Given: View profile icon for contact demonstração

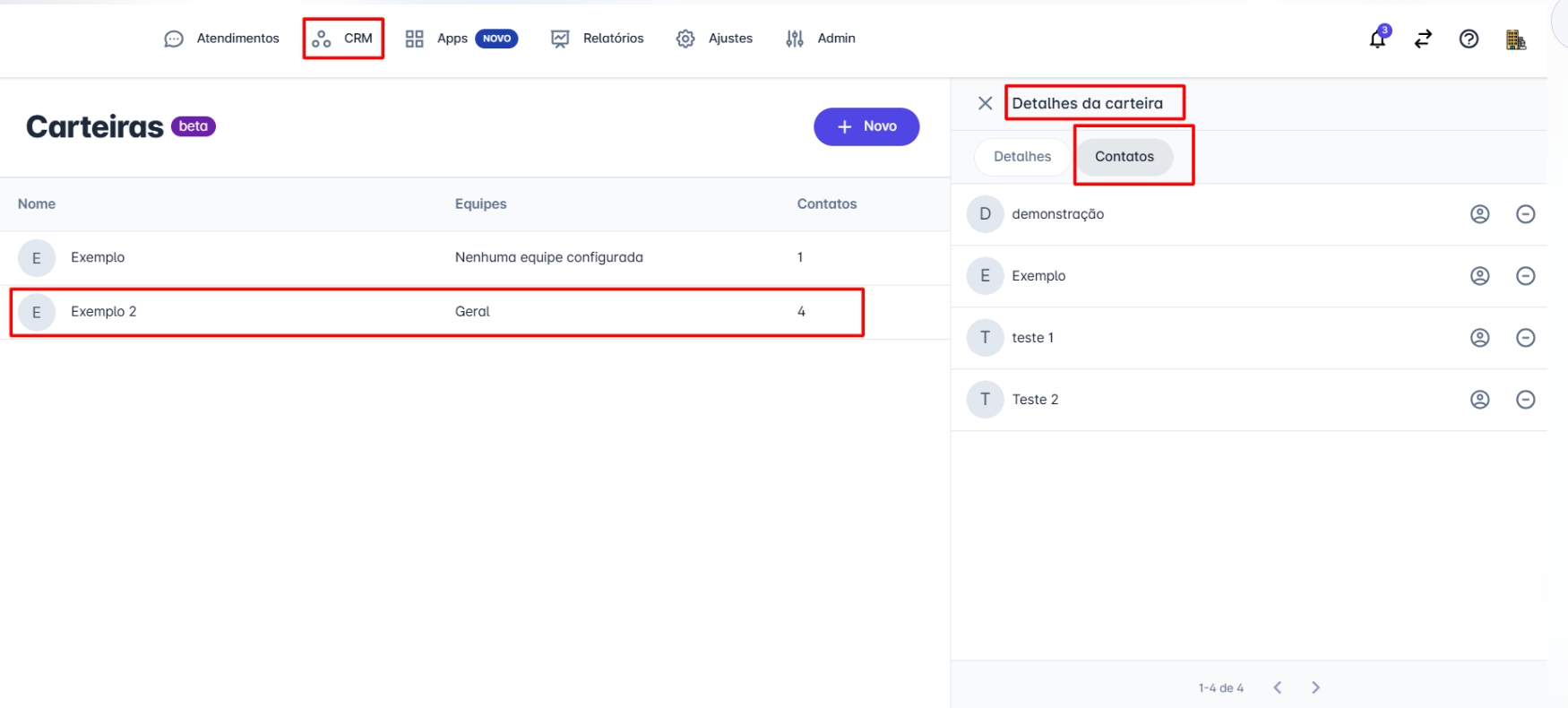Looking at the screenshot, I should (x=1479, y=214).
